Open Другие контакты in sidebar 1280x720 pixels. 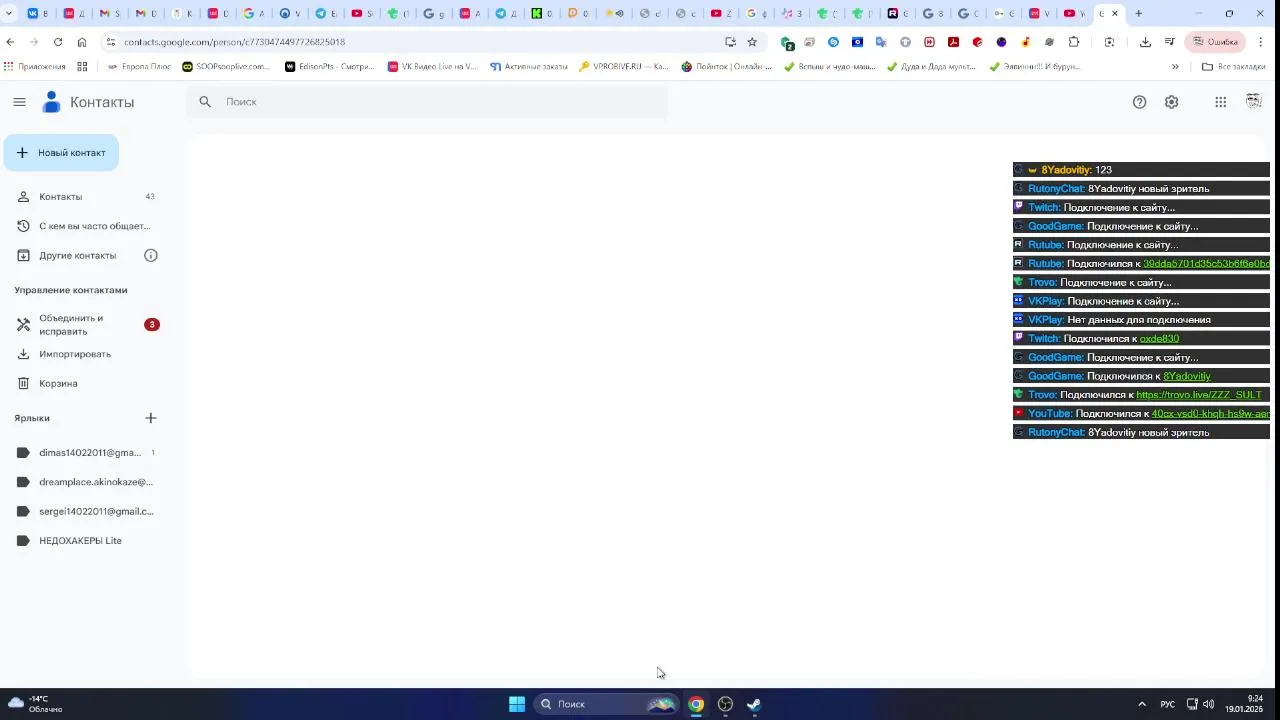pyautogui.click(x=78, y=255)
